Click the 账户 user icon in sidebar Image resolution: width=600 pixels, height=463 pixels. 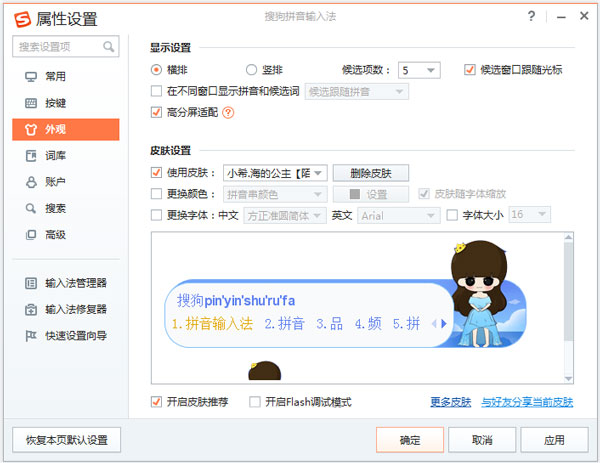point(29,182)
